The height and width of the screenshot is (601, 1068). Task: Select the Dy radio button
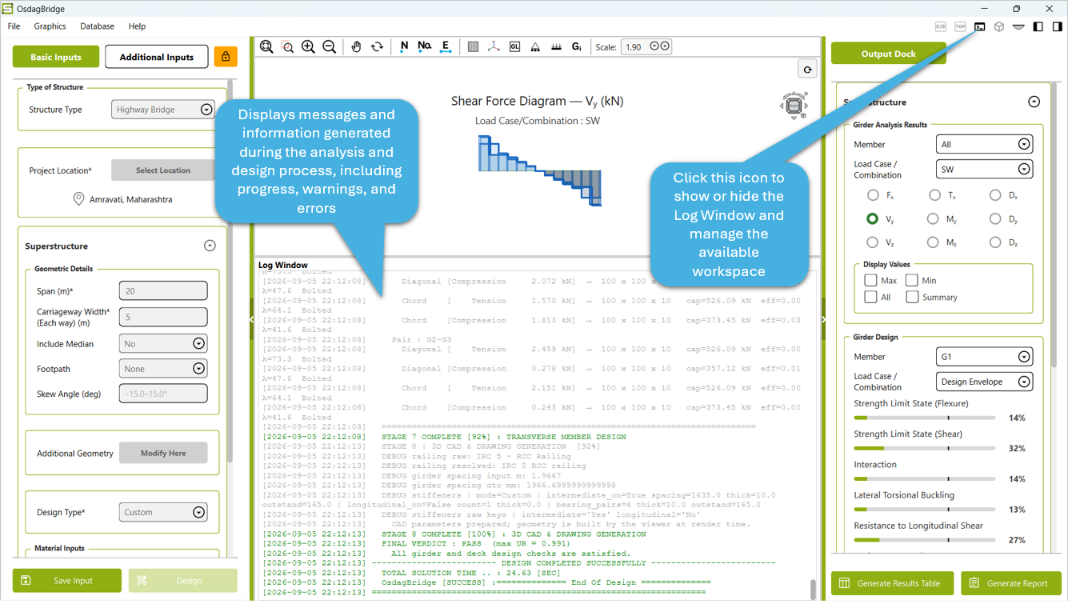tap(995, 219)
